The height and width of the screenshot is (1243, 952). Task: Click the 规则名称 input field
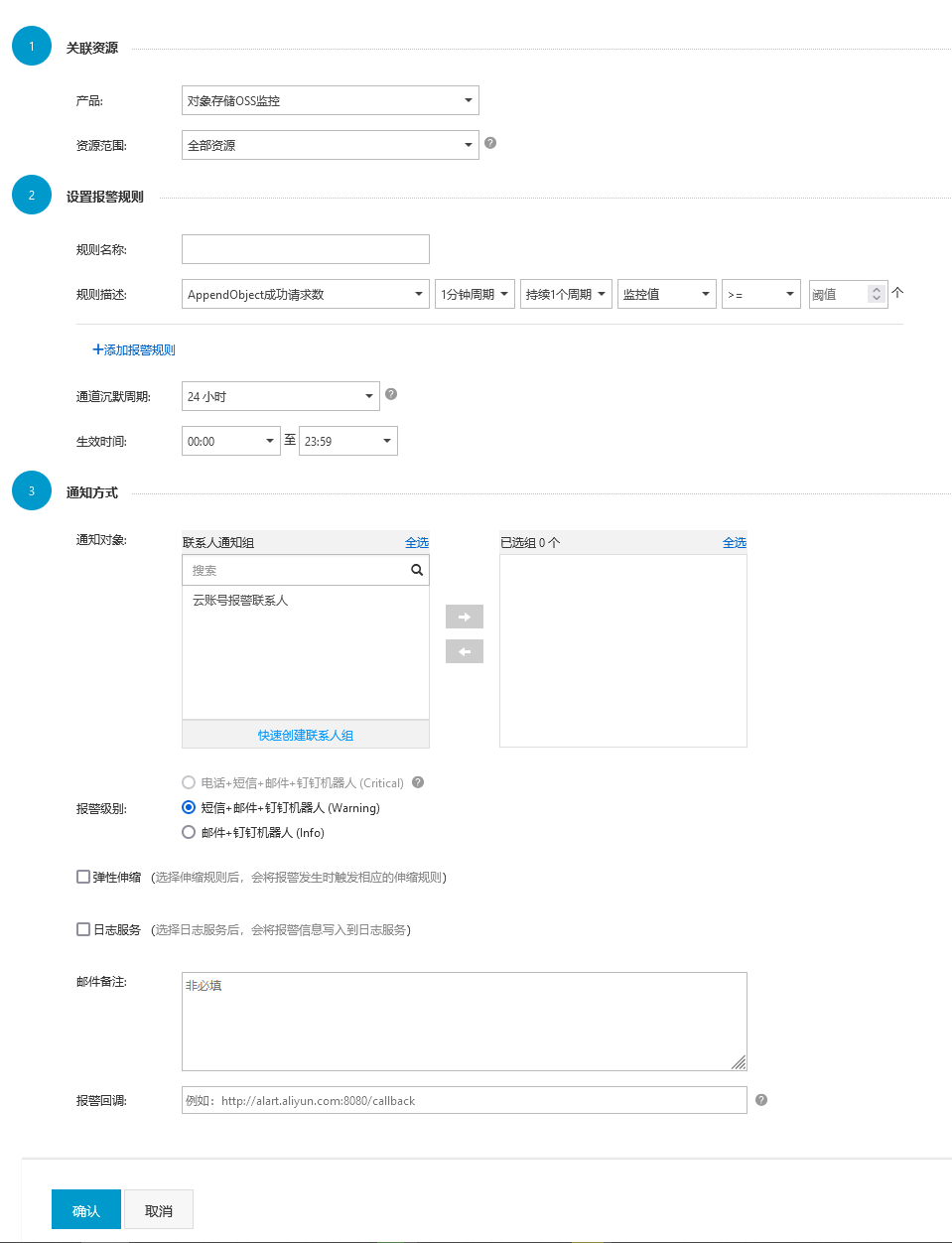[x=305, y=248]
